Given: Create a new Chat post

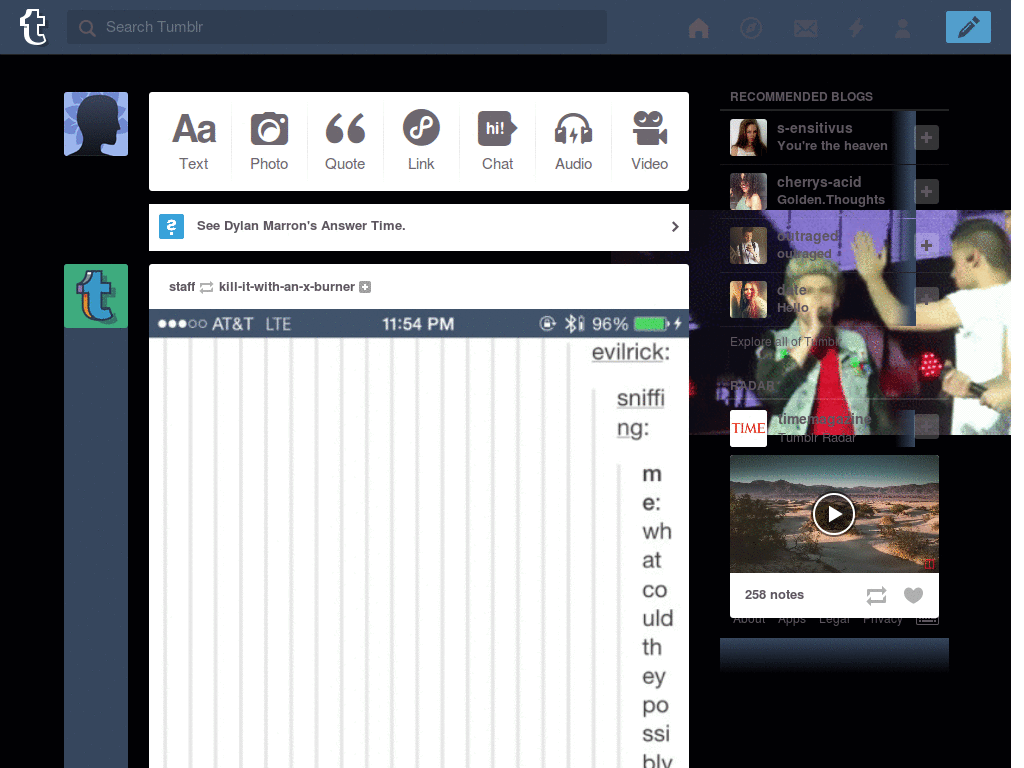Looking at the screenshot, I should 497,141.
